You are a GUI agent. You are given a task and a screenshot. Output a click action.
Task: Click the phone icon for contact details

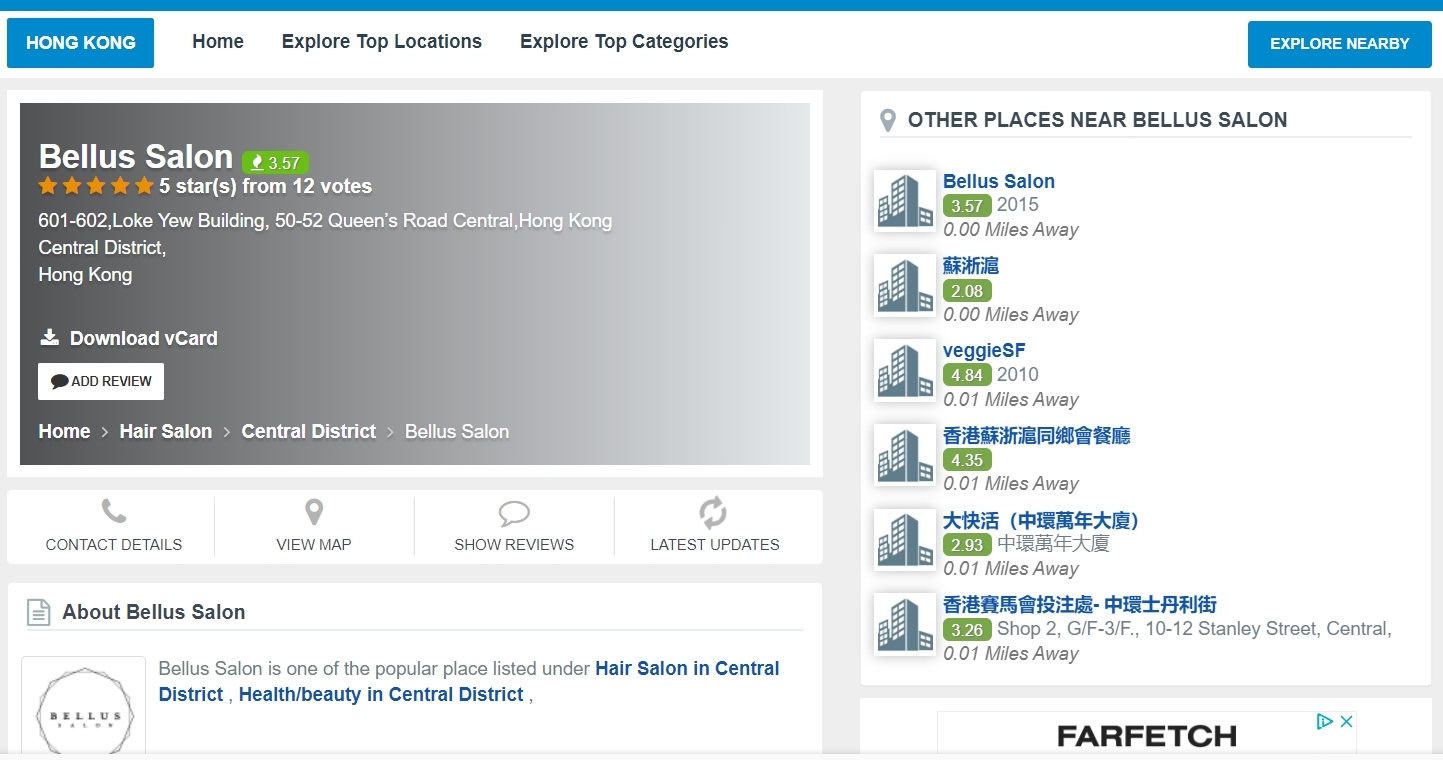[114, 513]
